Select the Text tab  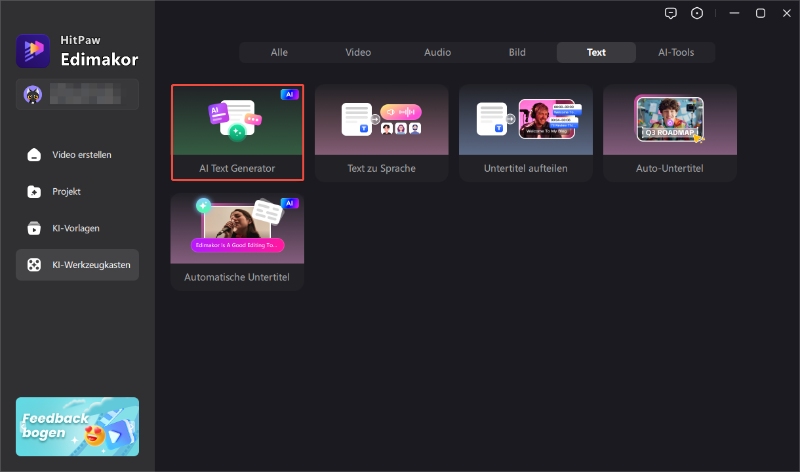[x=596, y=52]
